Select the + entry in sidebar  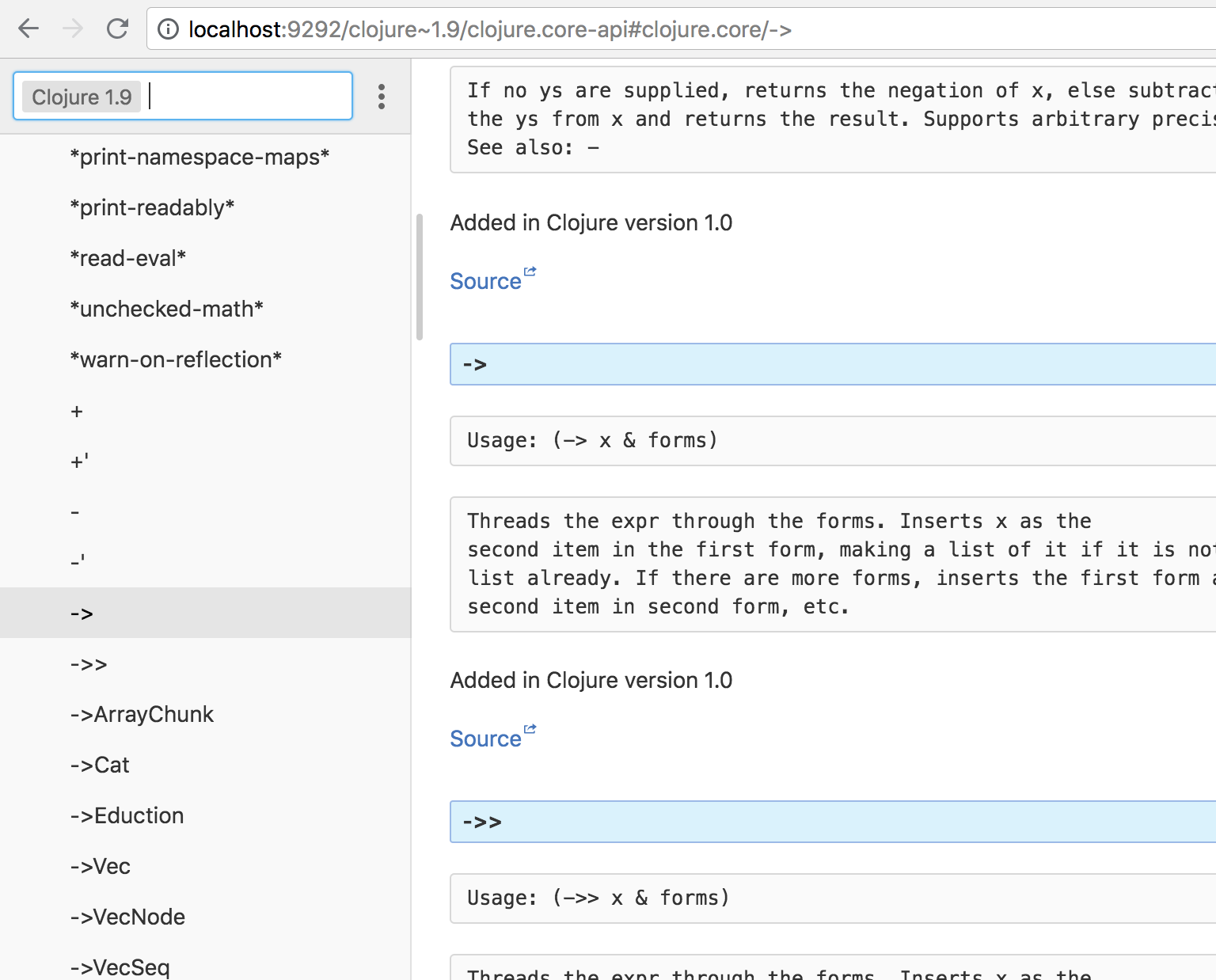pos(205,410)
